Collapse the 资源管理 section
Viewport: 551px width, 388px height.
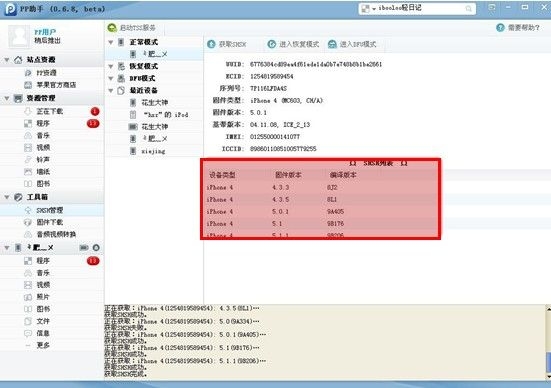pyautogui.click(x=7, y=98)
